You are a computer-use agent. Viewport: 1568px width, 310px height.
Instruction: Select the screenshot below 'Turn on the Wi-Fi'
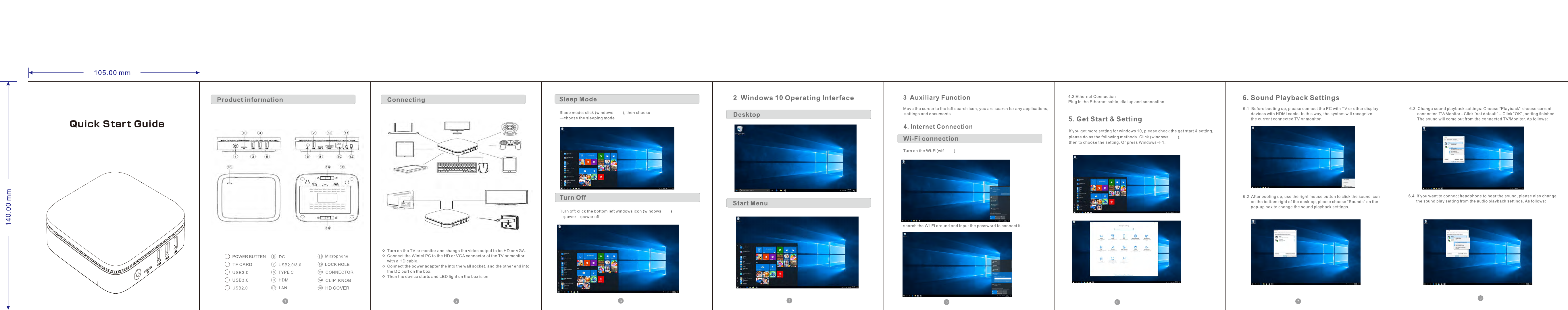[955, 191]
